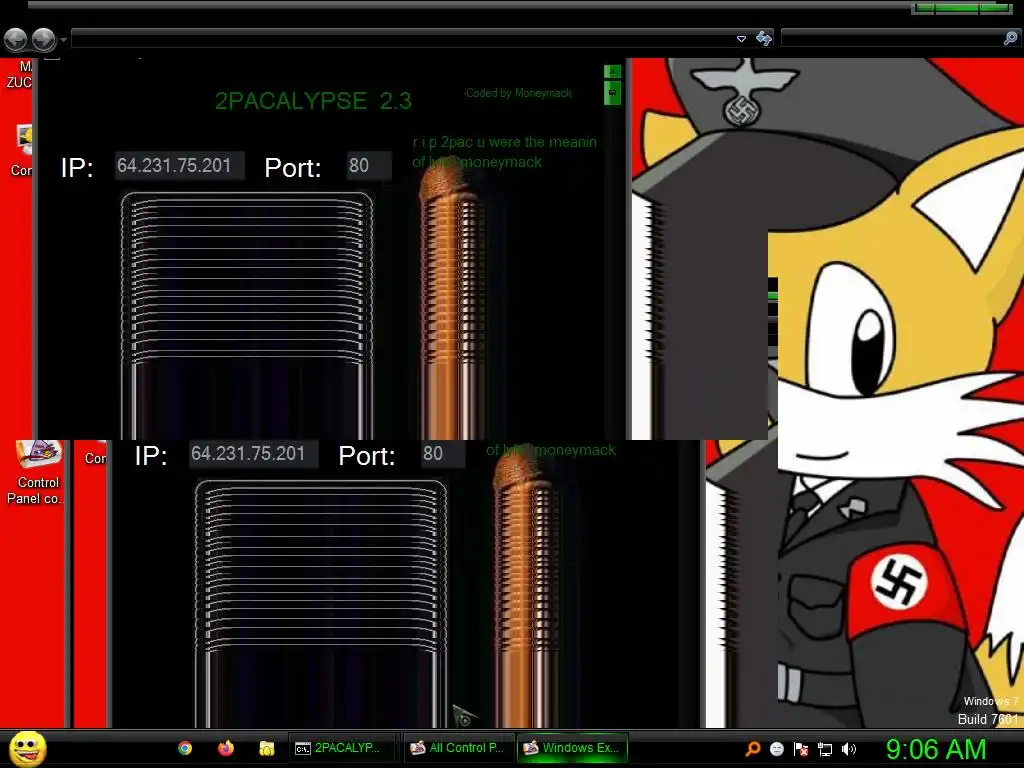1024x768 pixels.
Task: Launch Firefox from the taskbar
Action: click(x=226, y=748)
